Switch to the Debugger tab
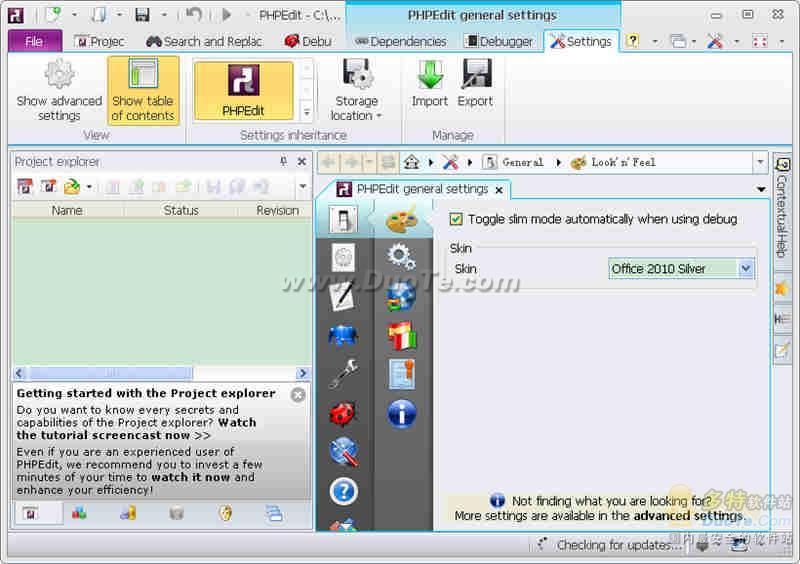Image resolution: width=800 pixels, height=564 pixels. [499, 41]
